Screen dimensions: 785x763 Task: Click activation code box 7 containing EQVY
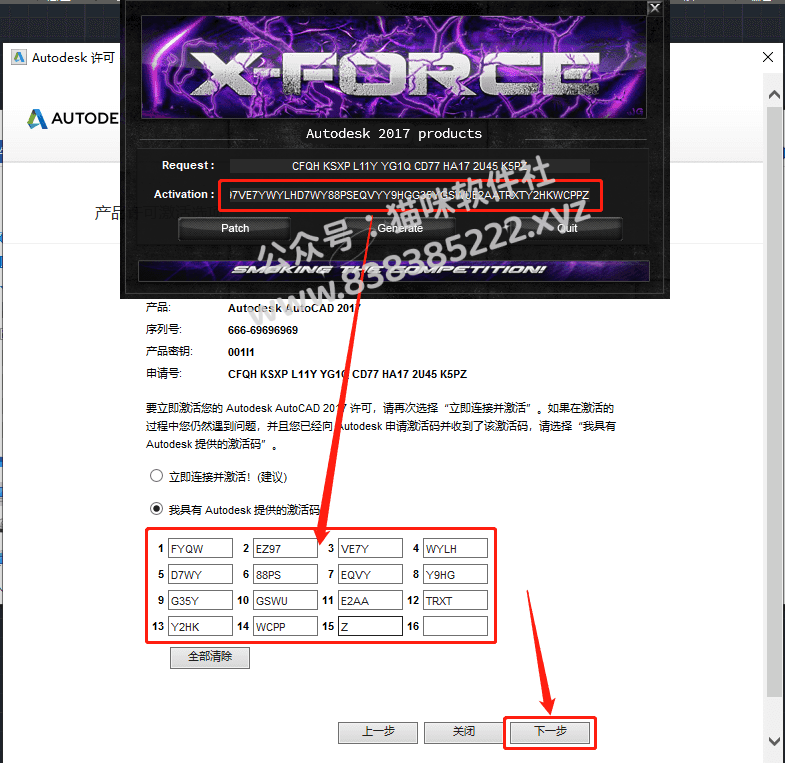click(370, 574)
